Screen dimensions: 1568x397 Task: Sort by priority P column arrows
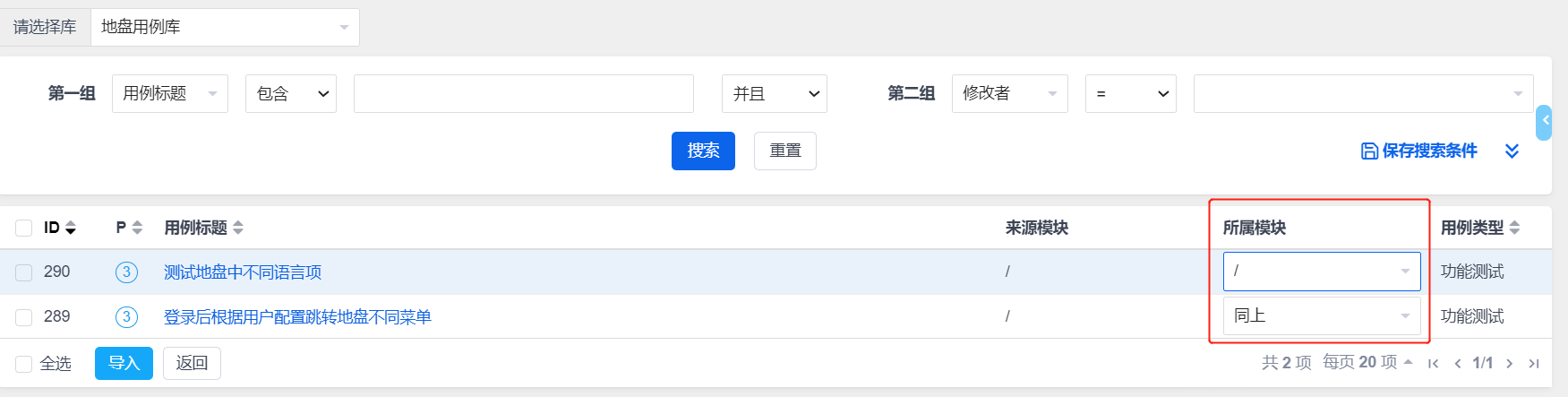click(137, 228)
